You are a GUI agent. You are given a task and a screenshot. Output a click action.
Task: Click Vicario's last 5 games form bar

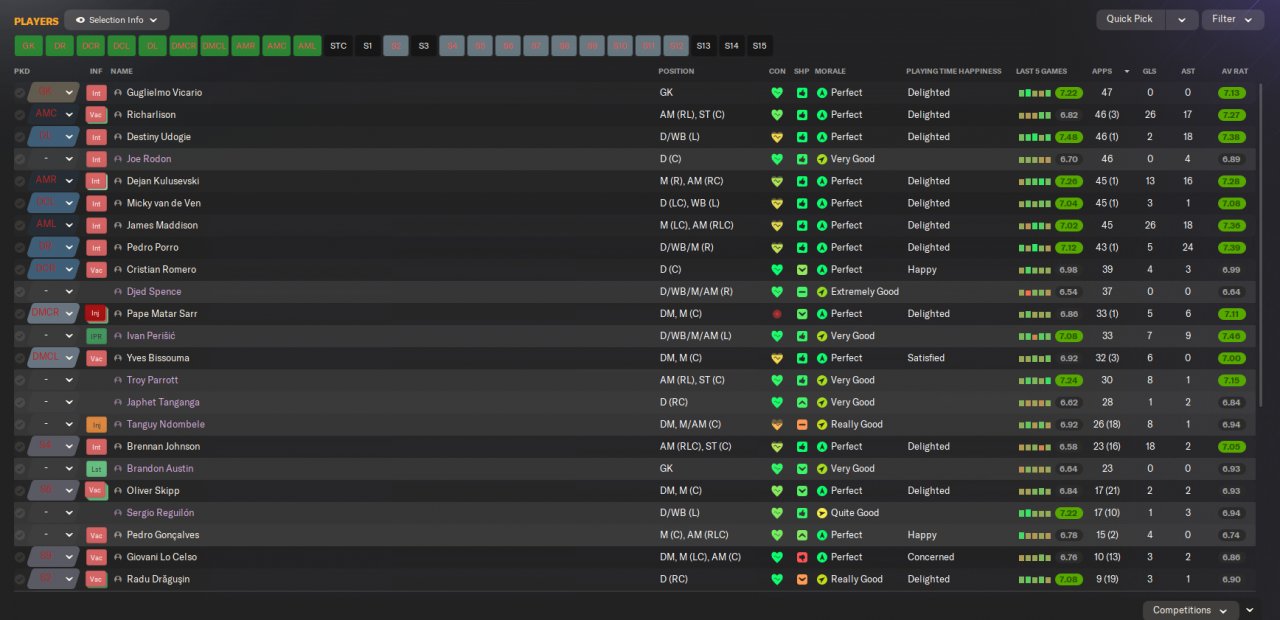(1035, 93)
